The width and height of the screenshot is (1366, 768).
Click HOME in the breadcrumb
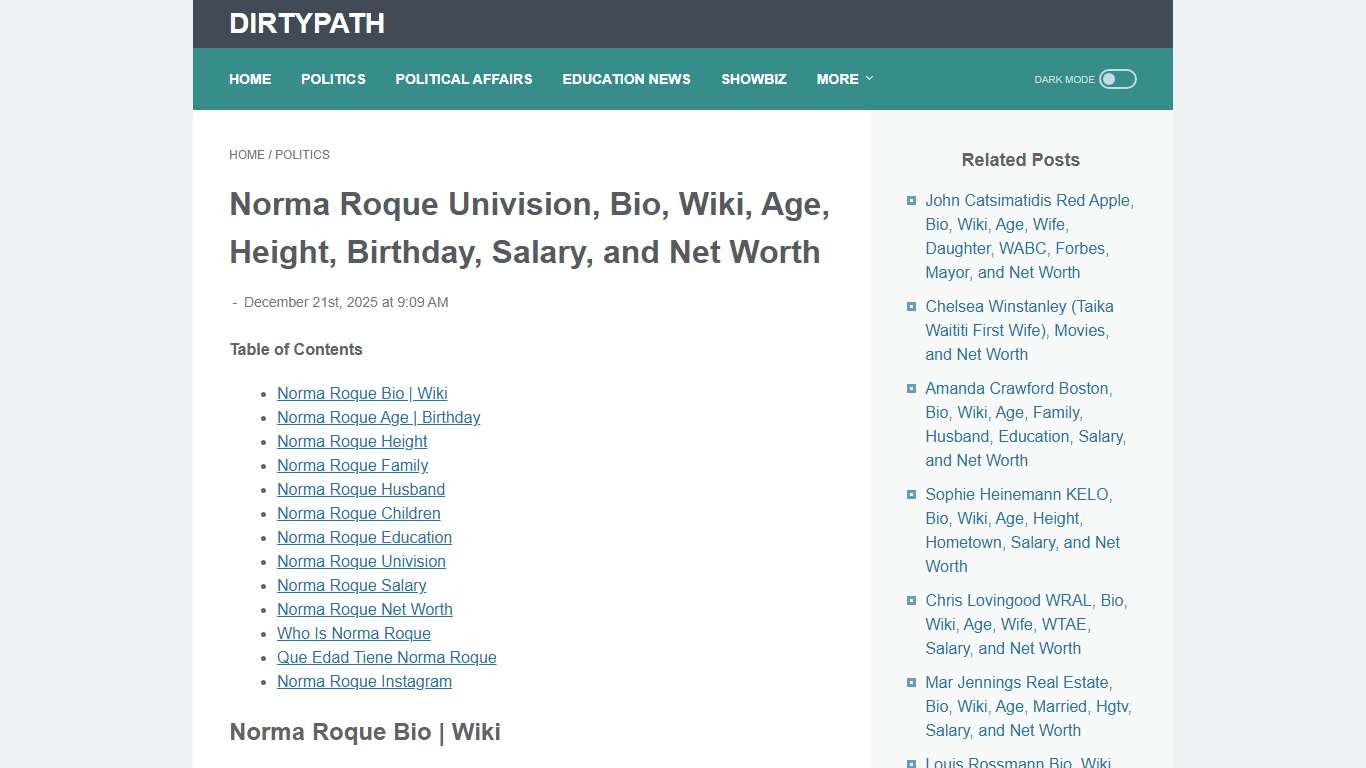(x=247, y=155)
